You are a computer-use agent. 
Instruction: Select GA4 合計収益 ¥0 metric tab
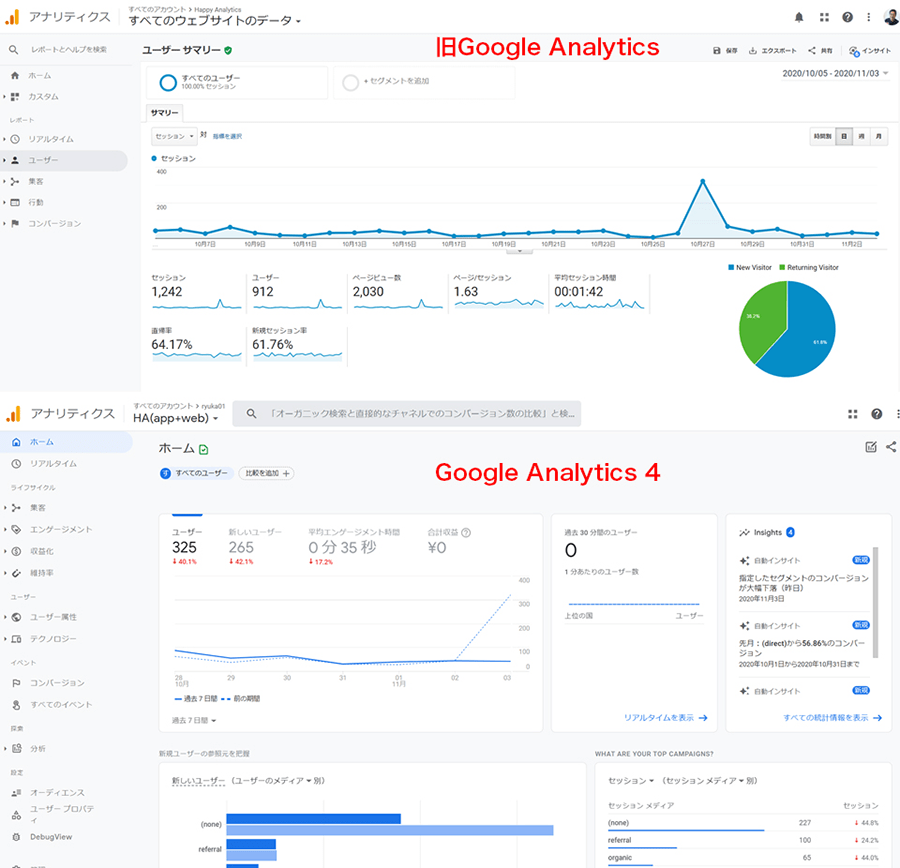tap(449, 542)
